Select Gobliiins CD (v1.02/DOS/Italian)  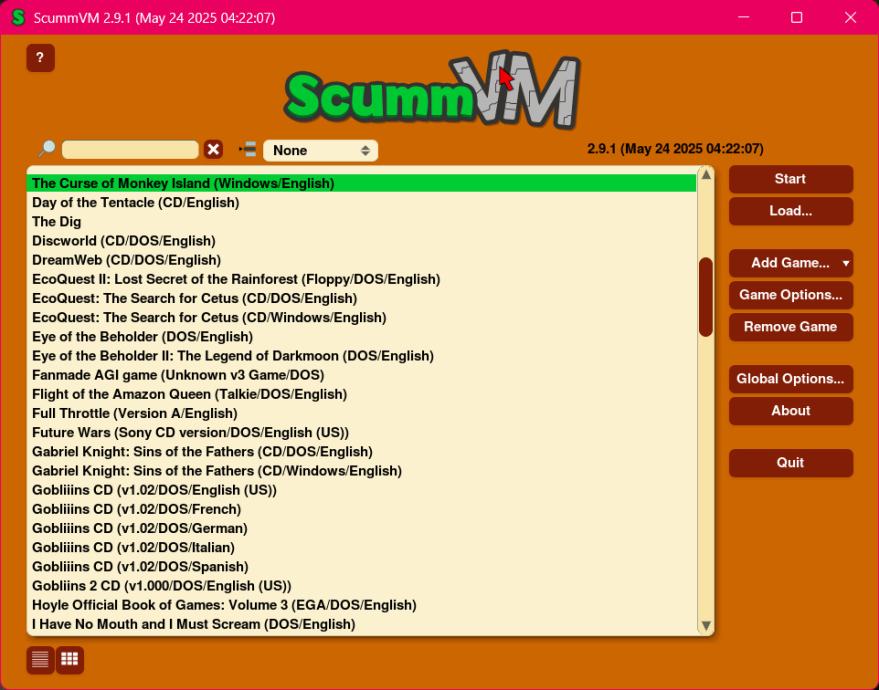tap(361, 548)
